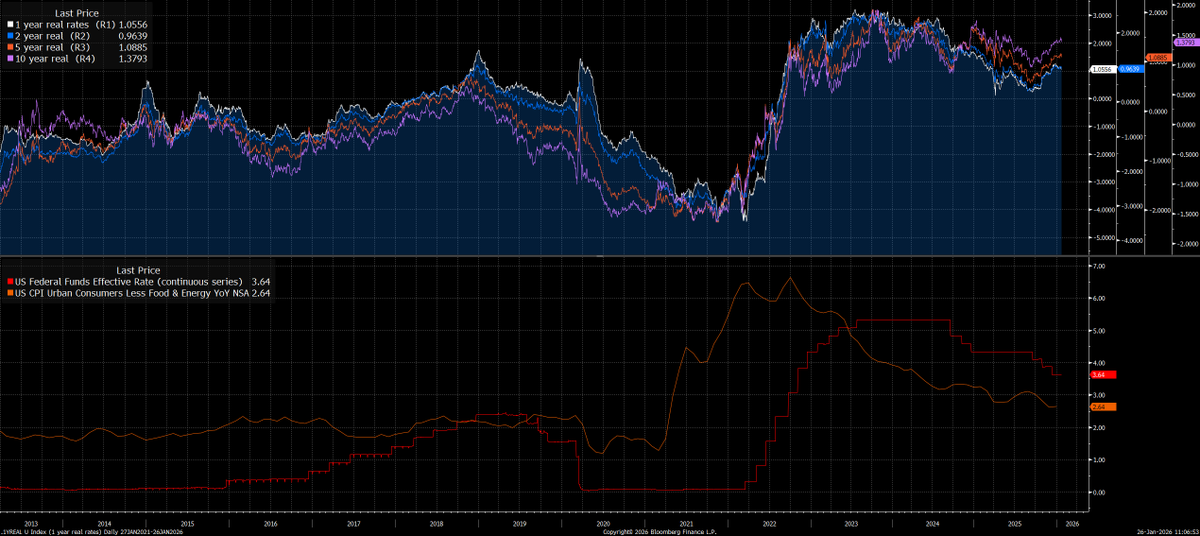Click the orange 2.64 axis value tag

point(1102,406)
